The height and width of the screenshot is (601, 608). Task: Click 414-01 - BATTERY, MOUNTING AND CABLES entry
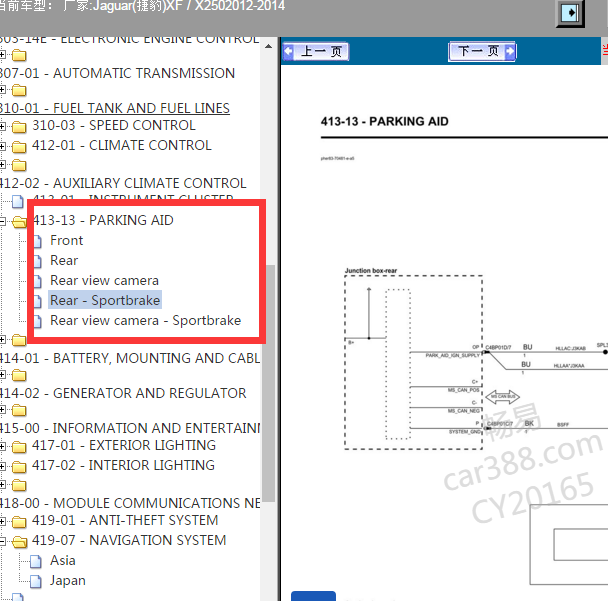point(130,358)
